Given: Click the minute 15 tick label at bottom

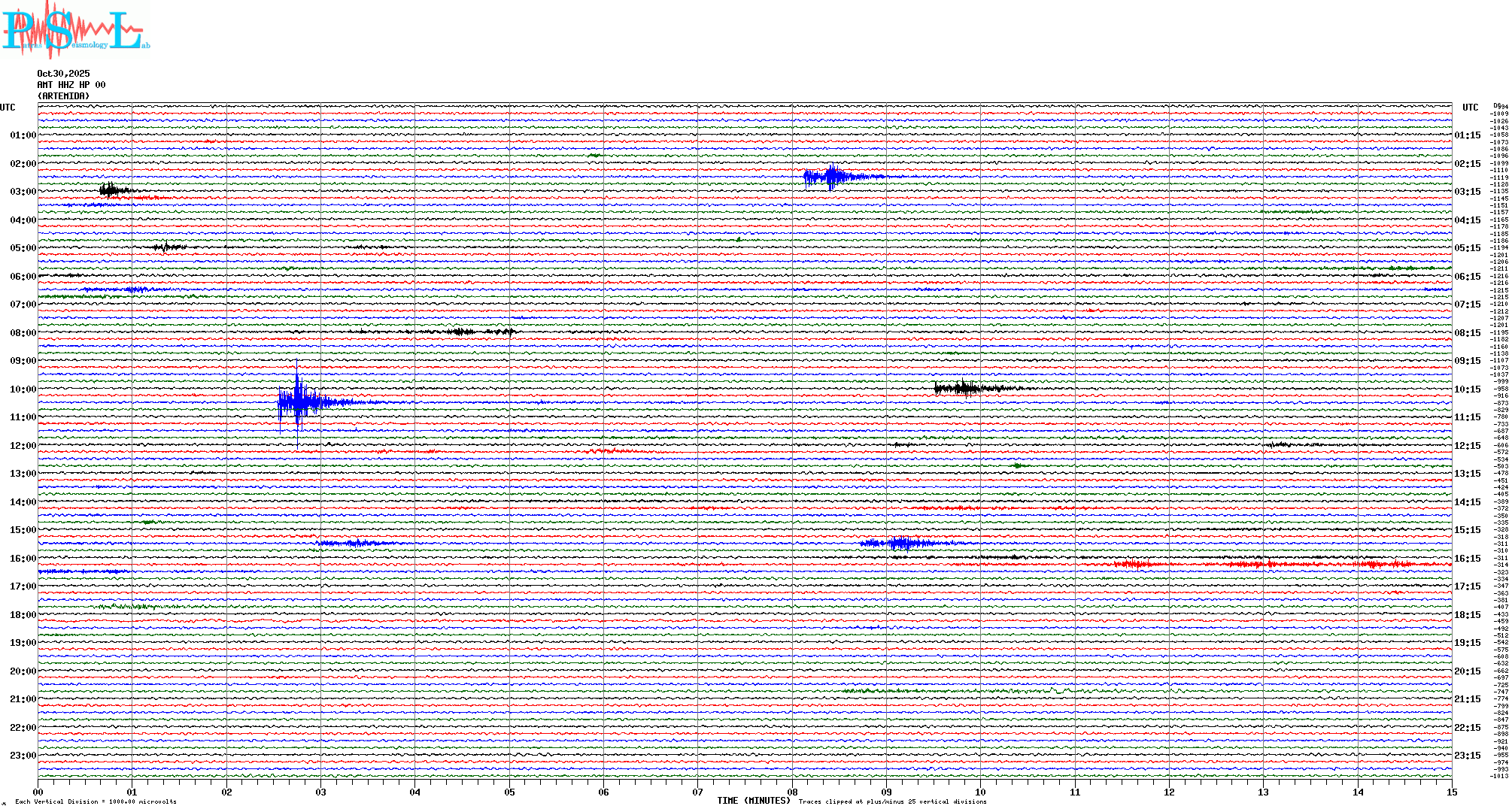Looking at the screenshot, I should (x=1451, y=792).
